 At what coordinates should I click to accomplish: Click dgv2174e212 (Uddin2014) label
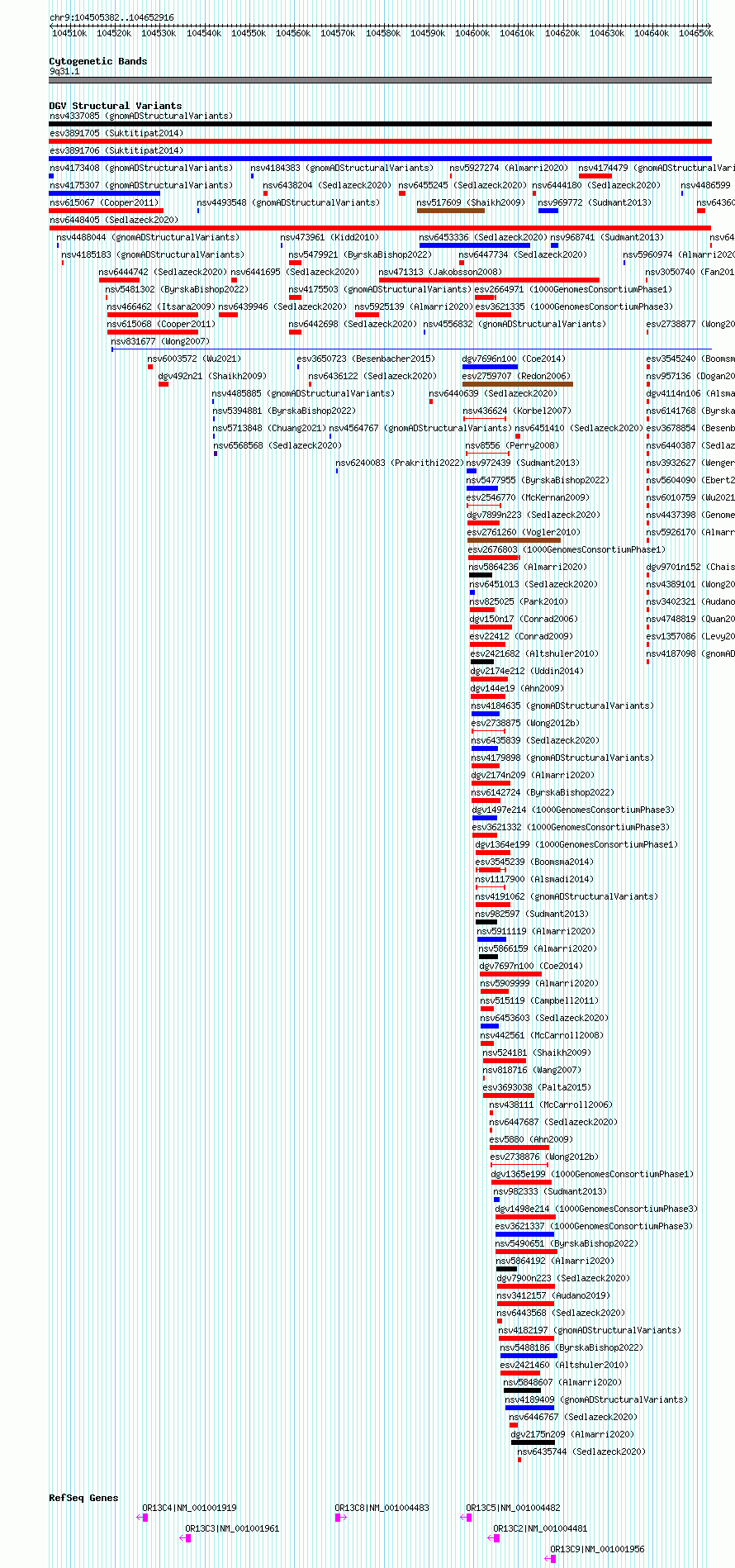(527, 671)
